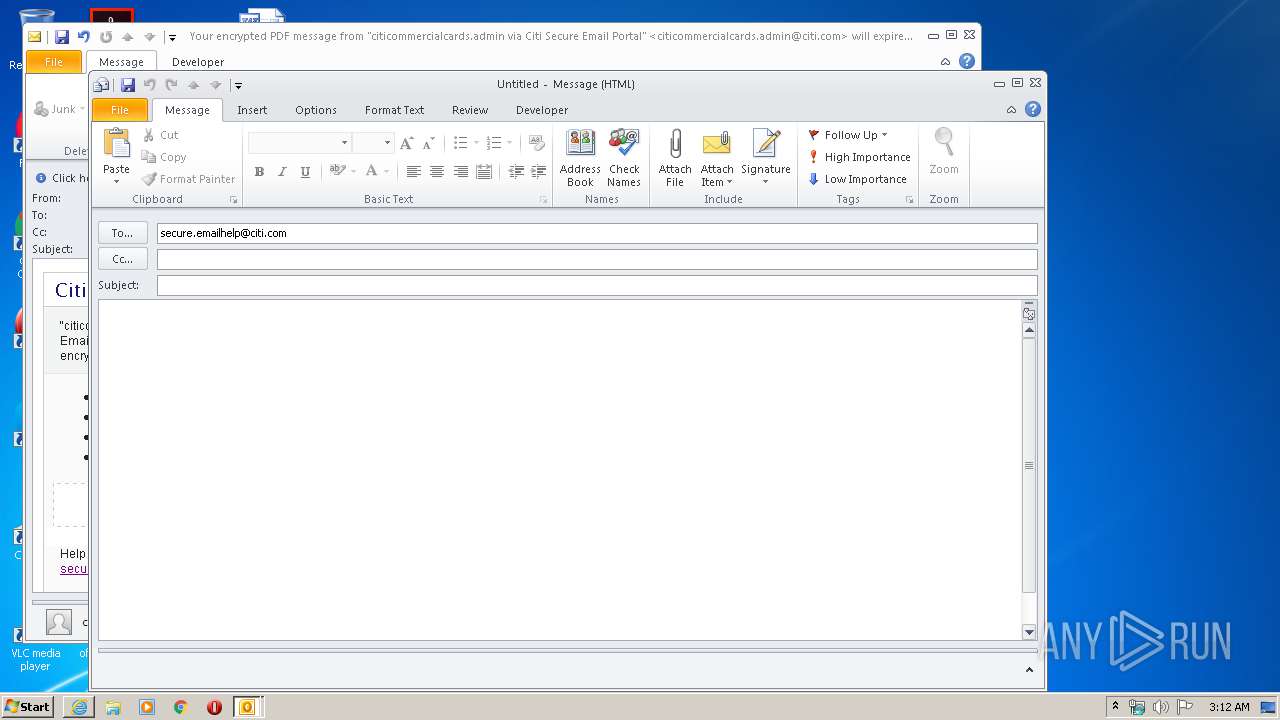Open the font name dropdown

[x=344, y=143]
